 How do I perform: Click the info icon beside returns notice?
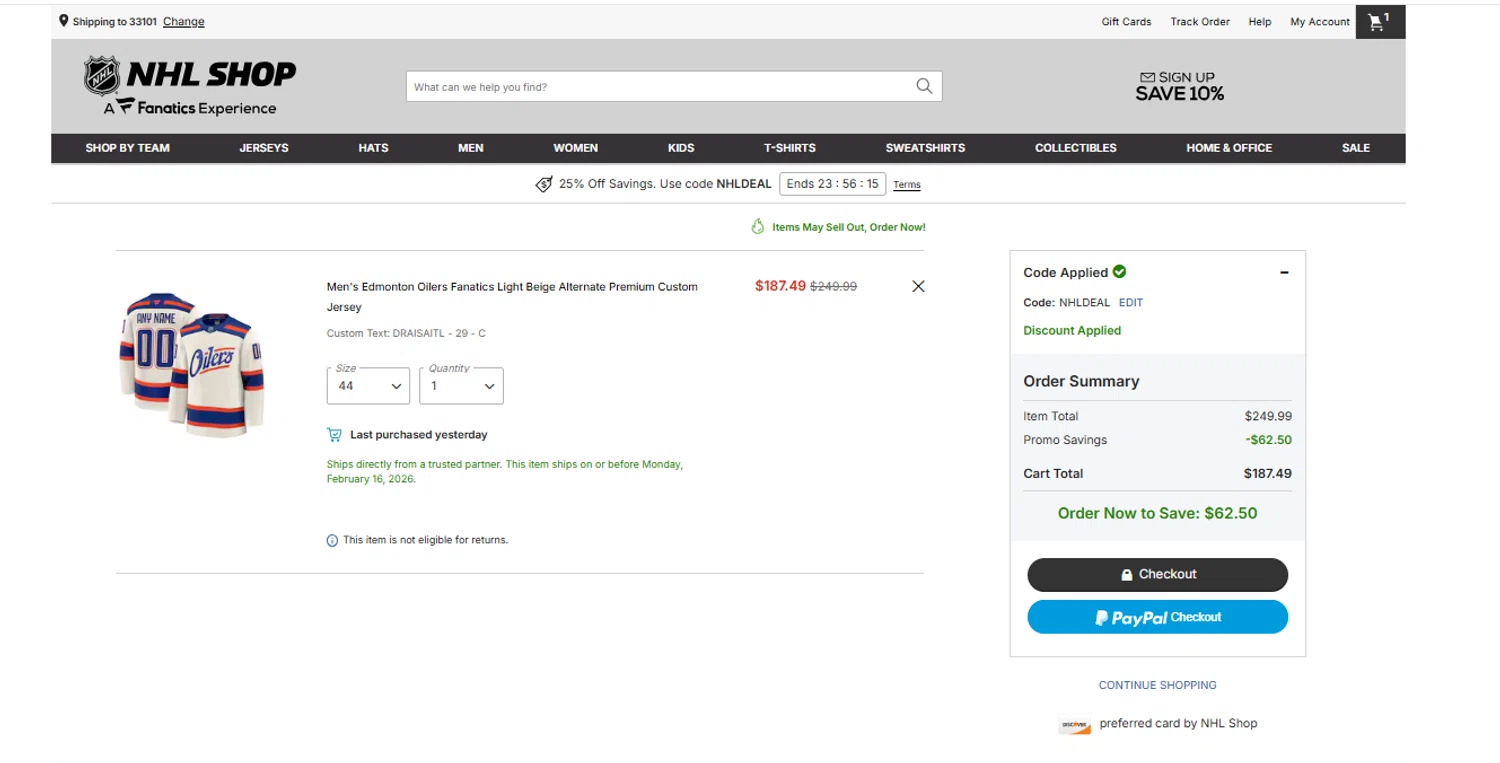click(x=333, y=540)
